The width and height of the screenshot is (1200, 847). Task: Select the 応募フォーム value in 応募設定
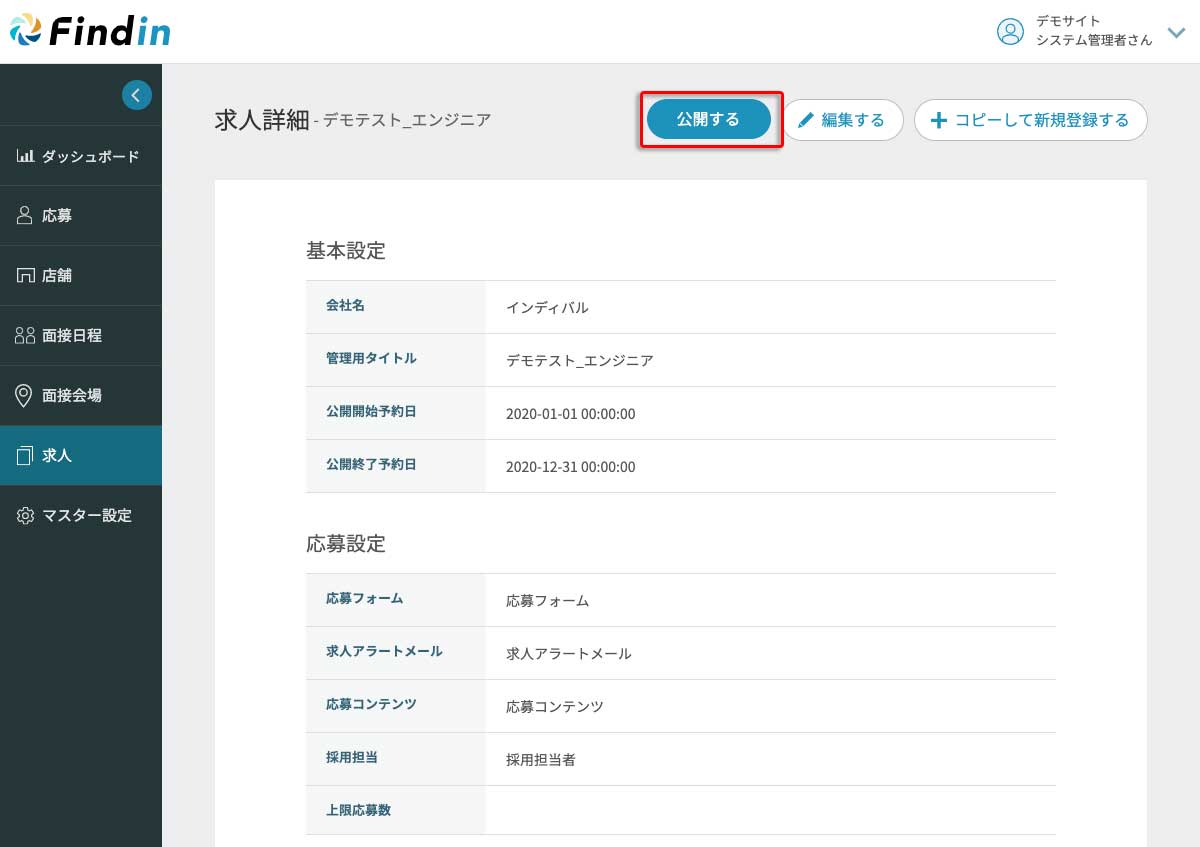(547, 601)
